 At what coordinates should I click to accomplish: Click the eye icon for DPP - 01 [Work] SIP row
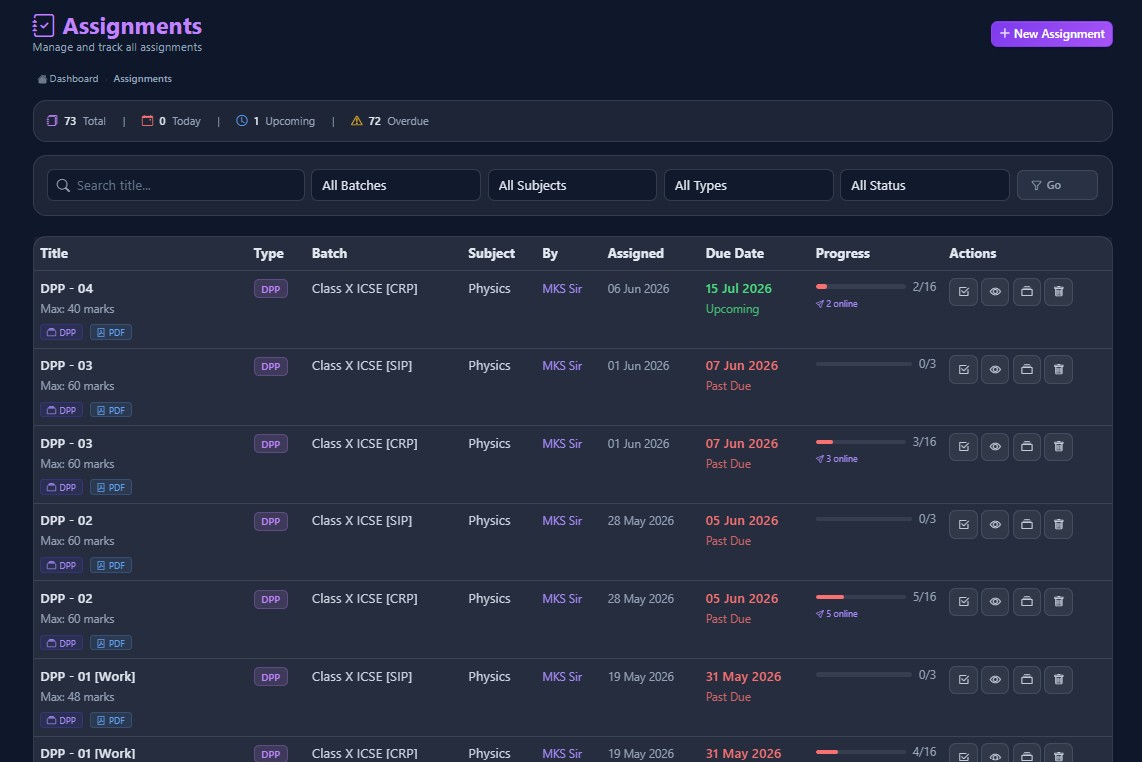point(995,680)
